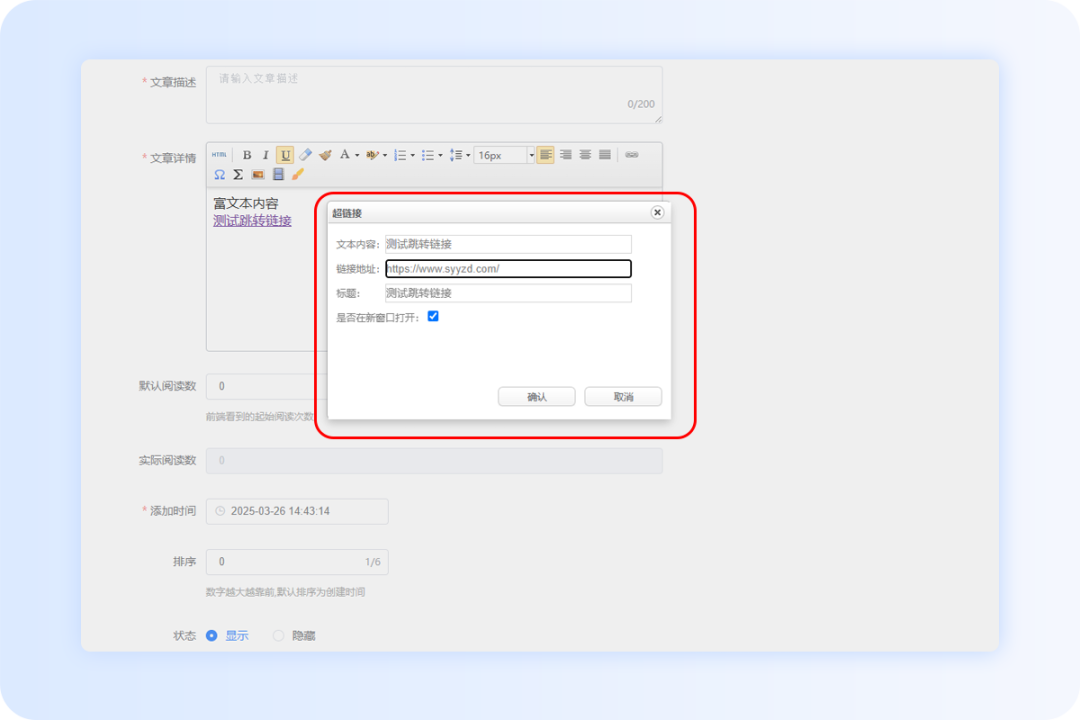
Task: Select the 显示 status radio button
Action: tap(211, 636)
